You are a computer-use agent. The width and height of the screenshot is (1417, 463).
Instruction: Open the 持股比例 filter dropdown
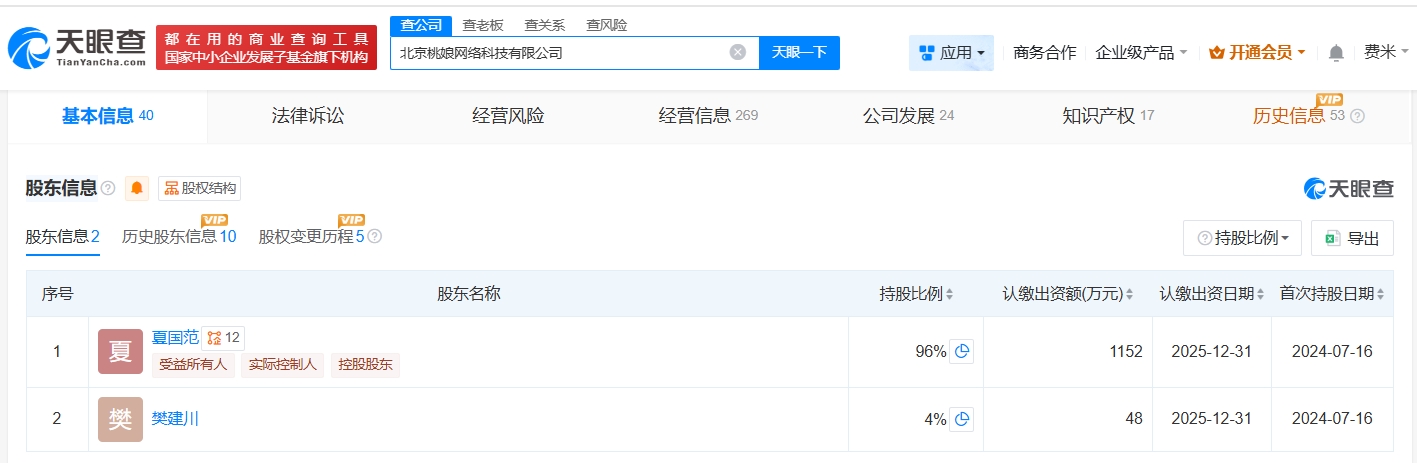pyautogui.click(x=1242, y=238)
